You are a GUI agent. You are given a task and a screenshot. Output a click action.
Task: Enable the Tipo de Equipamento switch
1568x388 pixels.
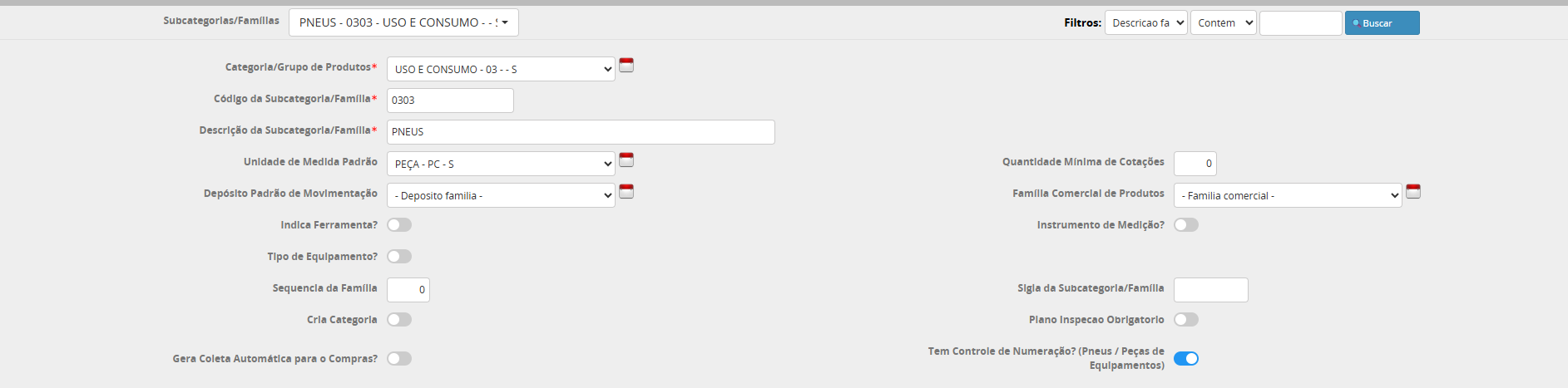tap(399, 257)
